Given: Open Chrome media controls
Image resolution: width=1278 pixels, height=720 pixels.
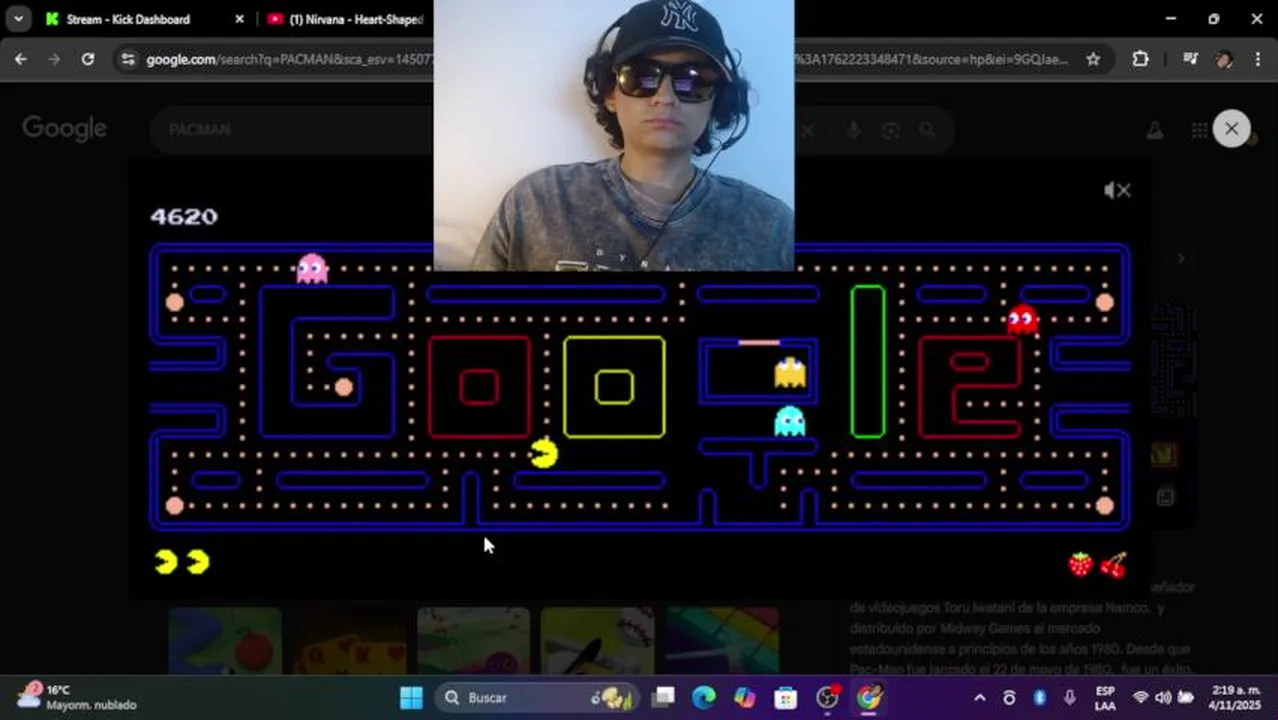Looking at the screenshot, I should coord(1190,59).
